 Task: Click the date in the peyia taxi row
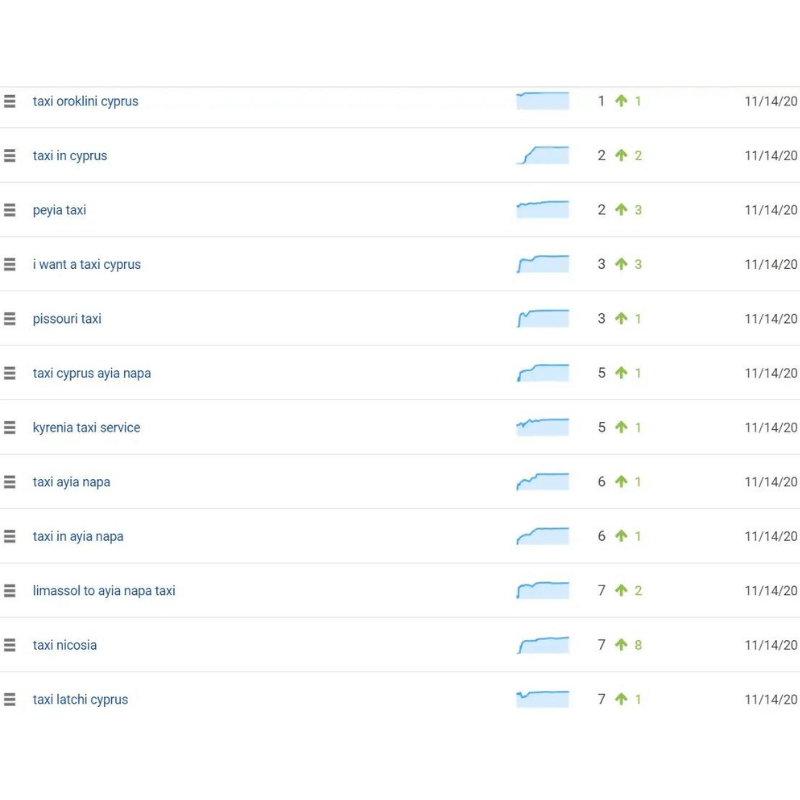(771, 210)
